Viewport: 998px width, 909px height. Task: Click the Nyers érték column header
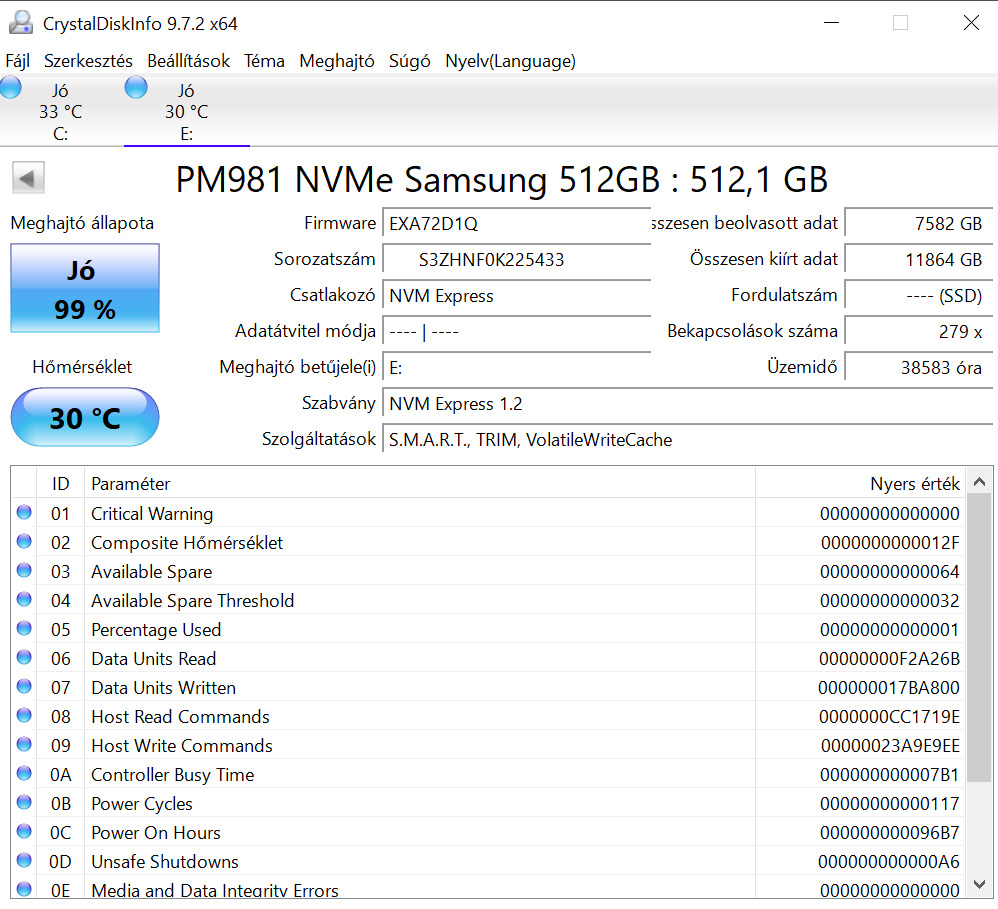861,484
